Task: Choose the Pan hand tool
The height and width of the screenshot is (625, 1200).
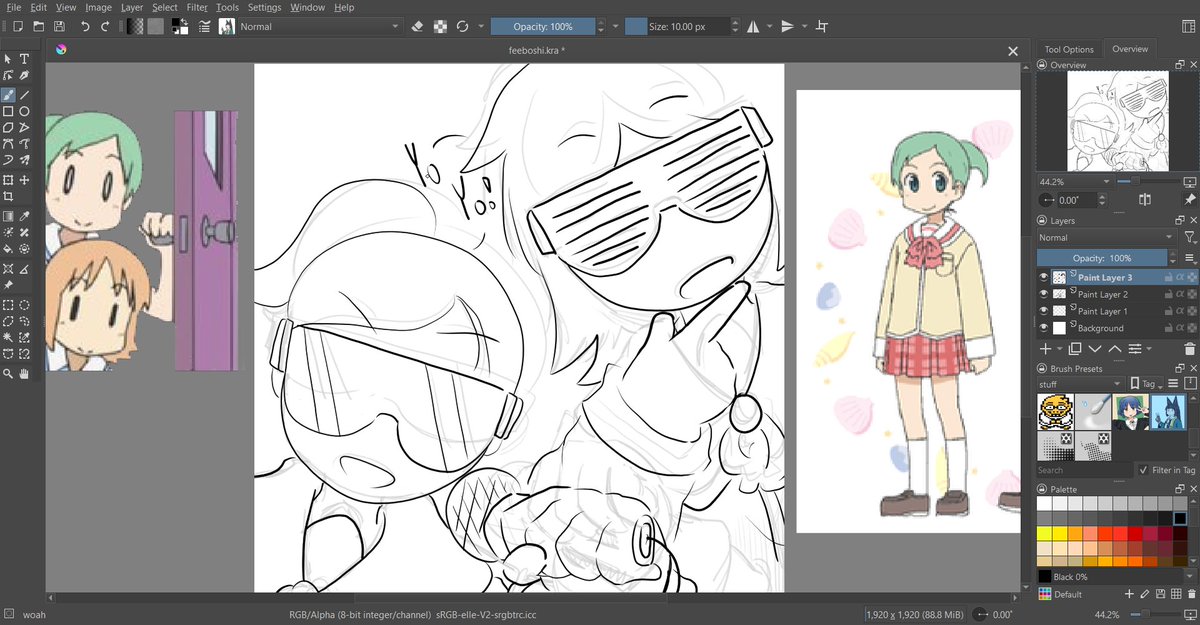Action: 25,374
